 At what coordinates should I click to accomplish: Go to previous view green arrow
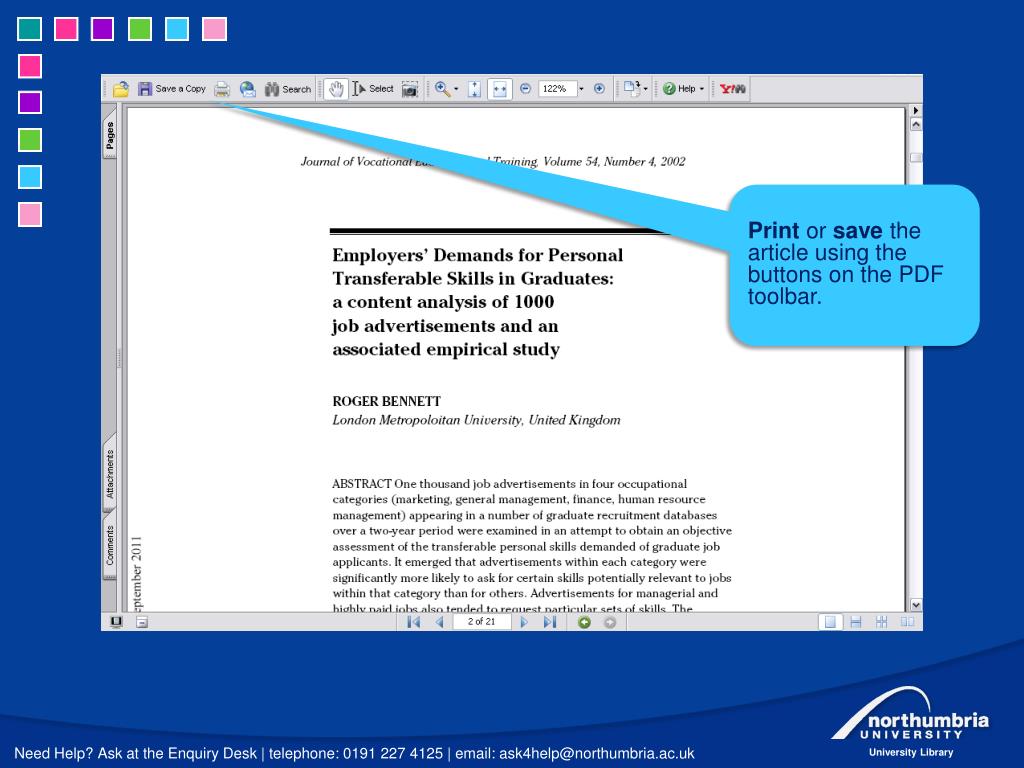[584, 622]
